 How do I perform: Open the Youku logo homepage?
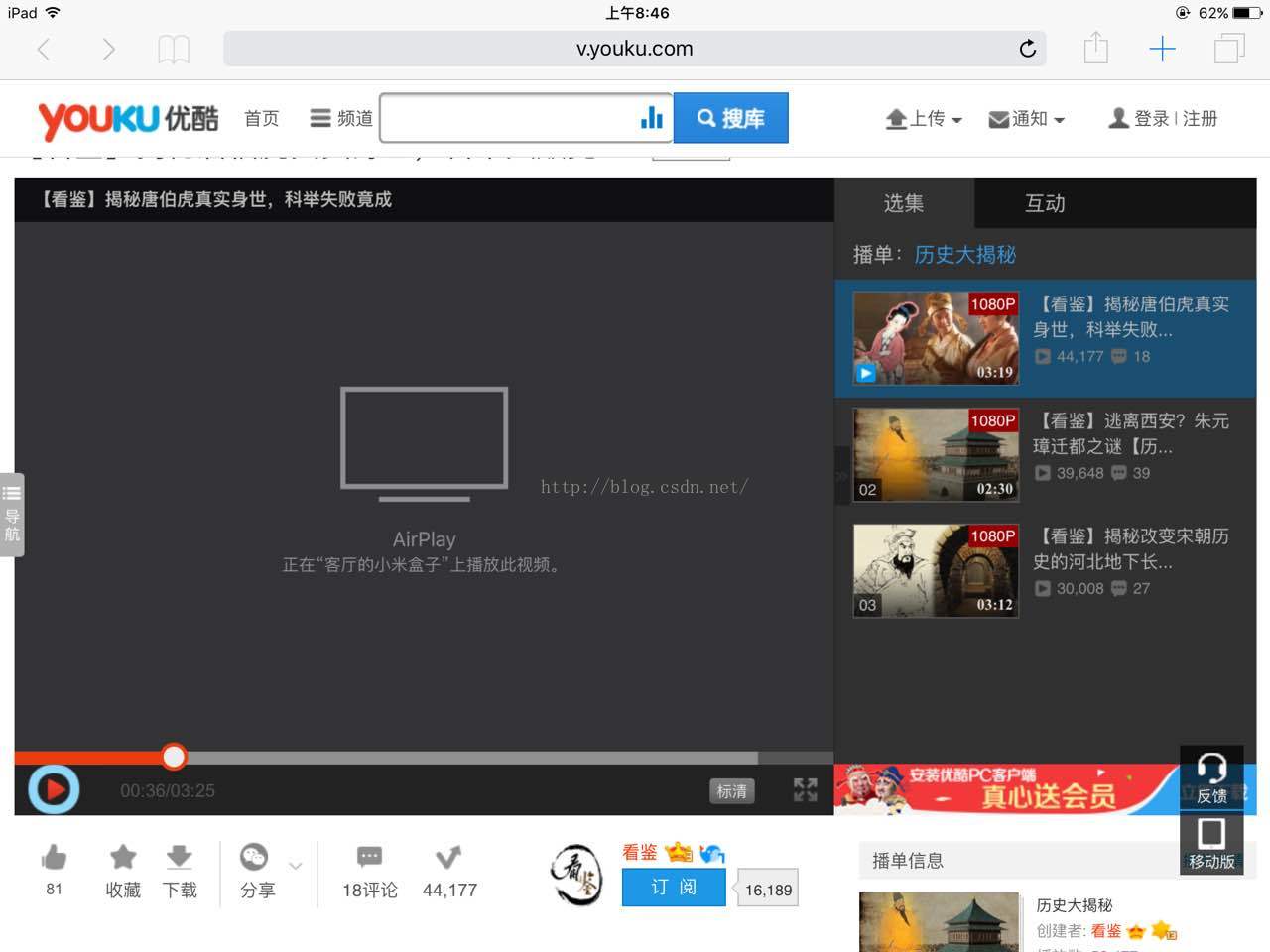pos(128,119)
